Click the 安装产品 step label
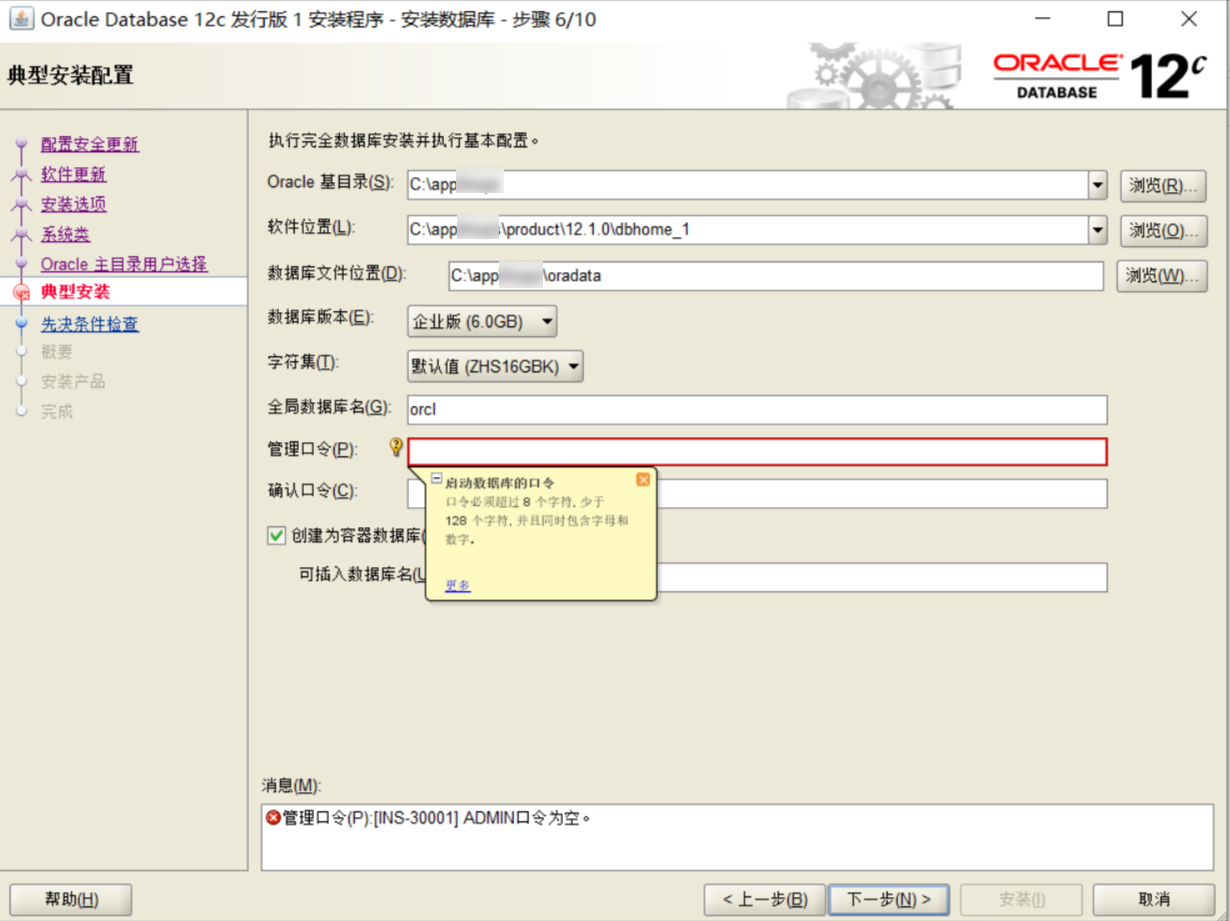Viewport: 1230px width, 921px height. [x=73, y=382]
